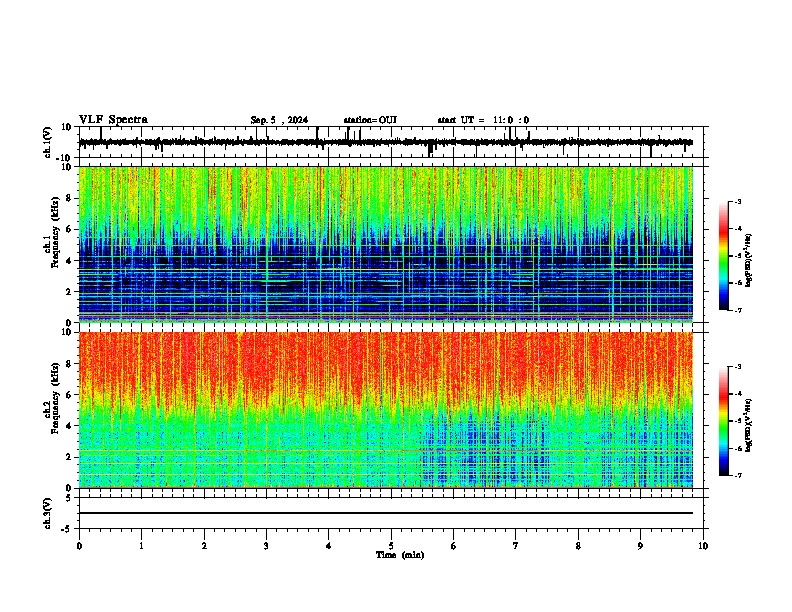Click time axis tick label 3
Viewport: 792px width, 612px height.
point(266,546)
